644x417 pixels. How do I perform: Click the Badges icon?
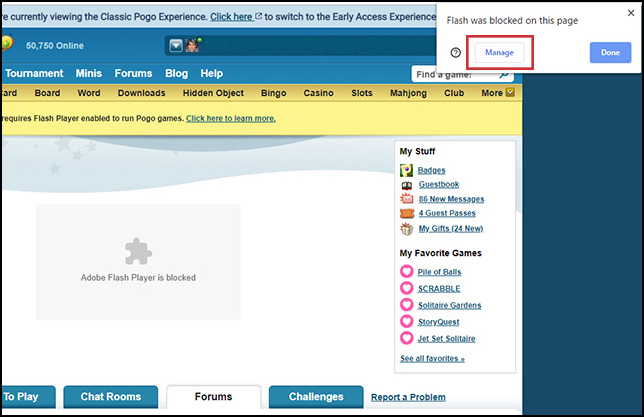click(406, 170)
